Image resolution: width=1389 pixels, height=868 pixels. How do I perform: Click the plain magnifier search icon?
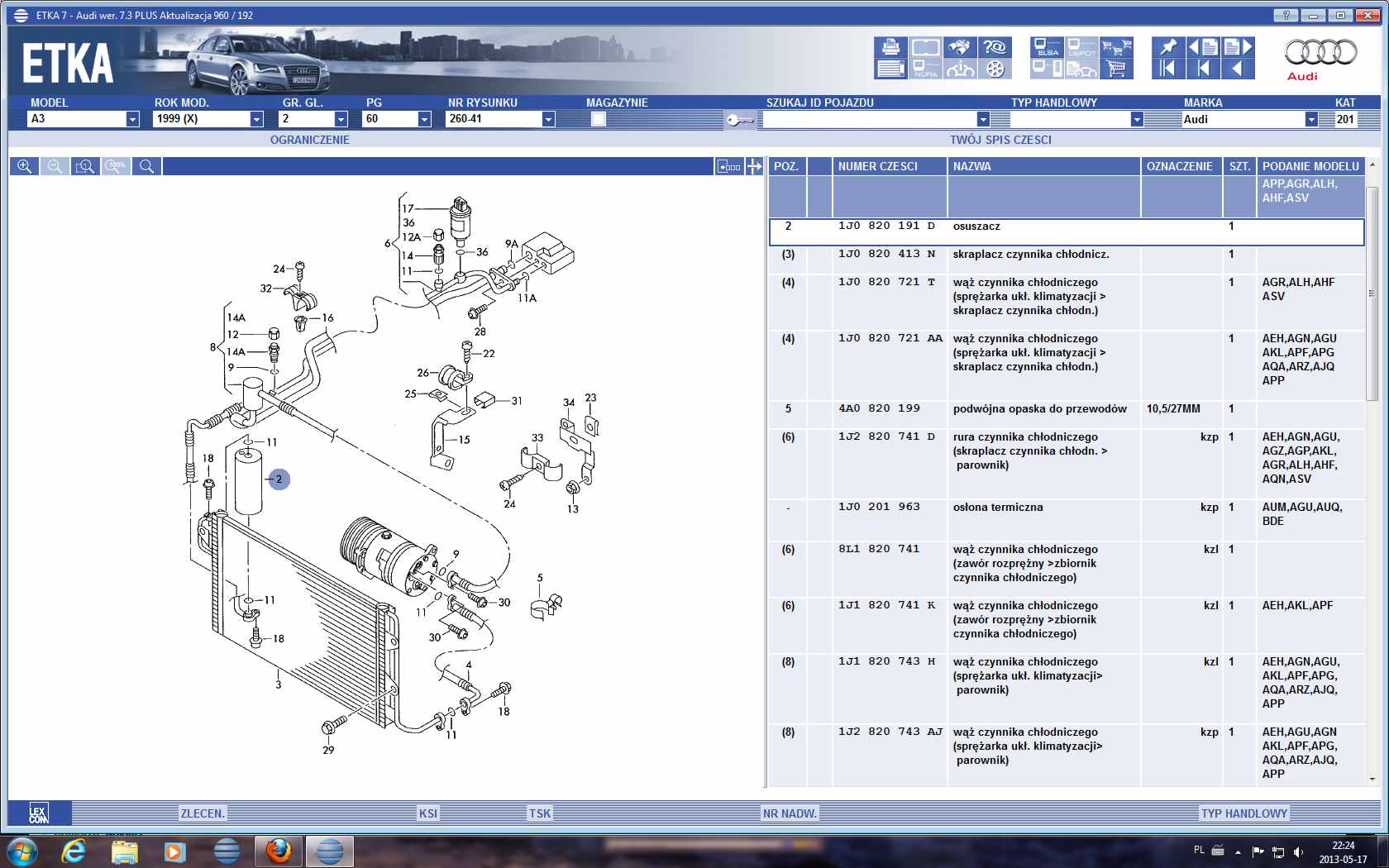[x=146, y=166]
